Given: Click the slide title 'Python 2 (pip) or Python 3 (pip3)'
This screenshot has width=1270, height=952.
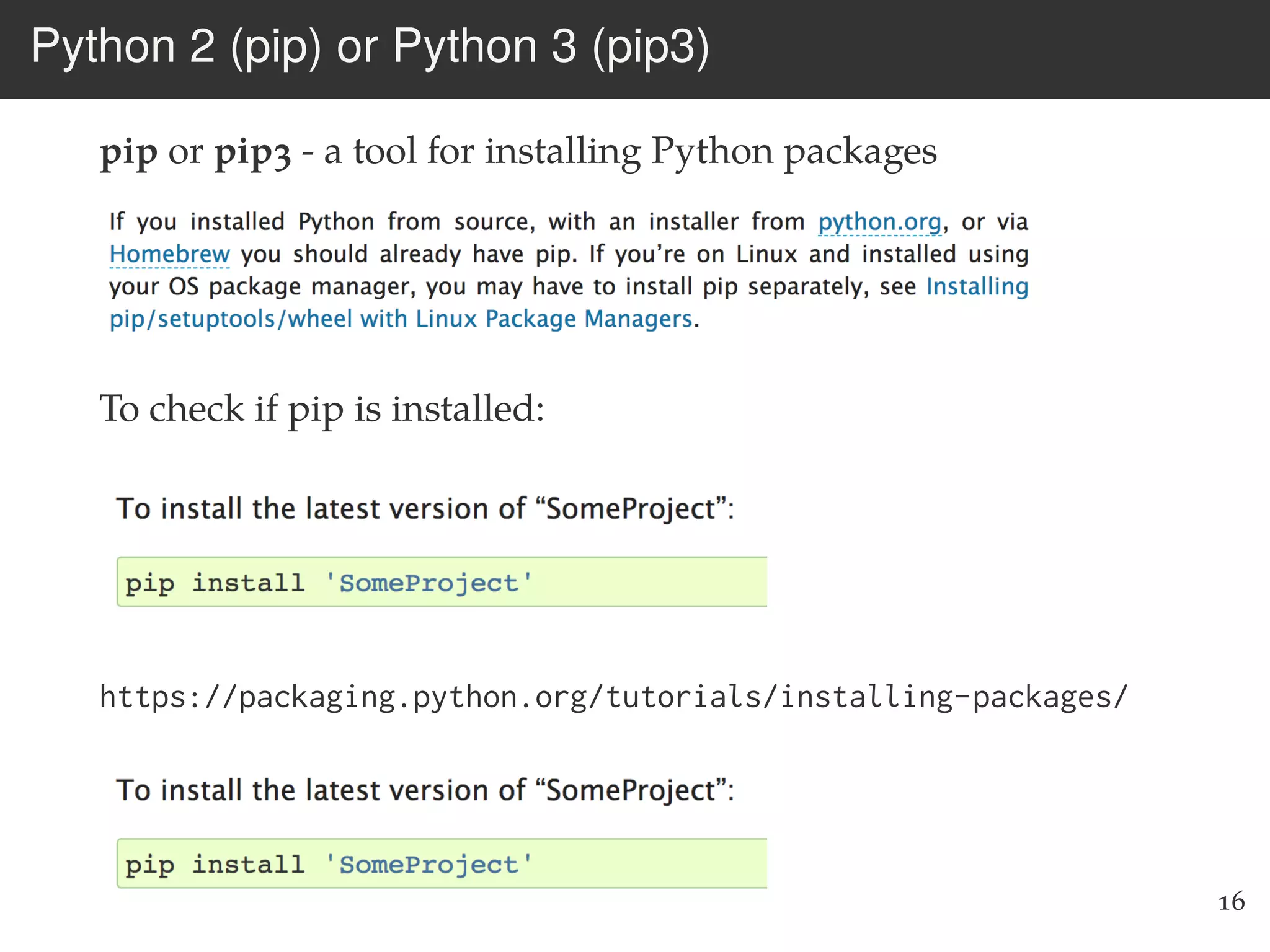Looking at the screenshot, I should click(370, 46).
